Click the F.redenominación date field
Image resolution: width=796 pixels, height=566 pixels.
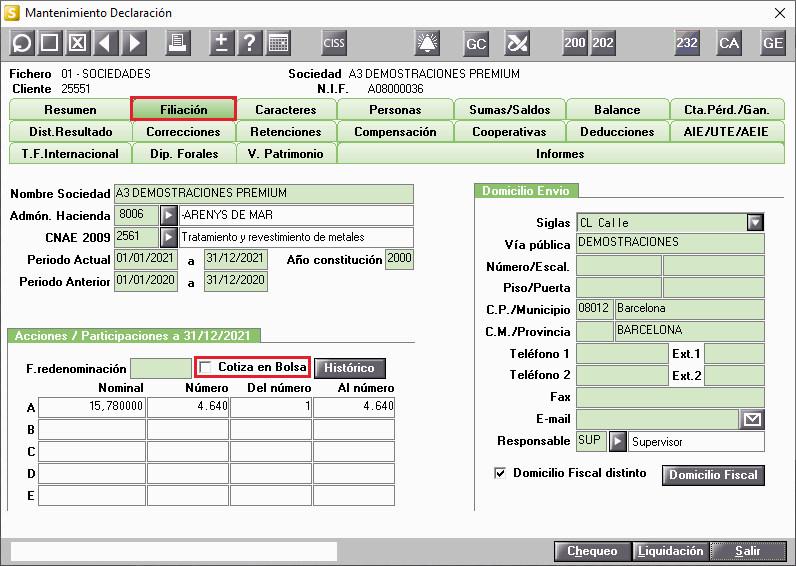coord(160,369)
